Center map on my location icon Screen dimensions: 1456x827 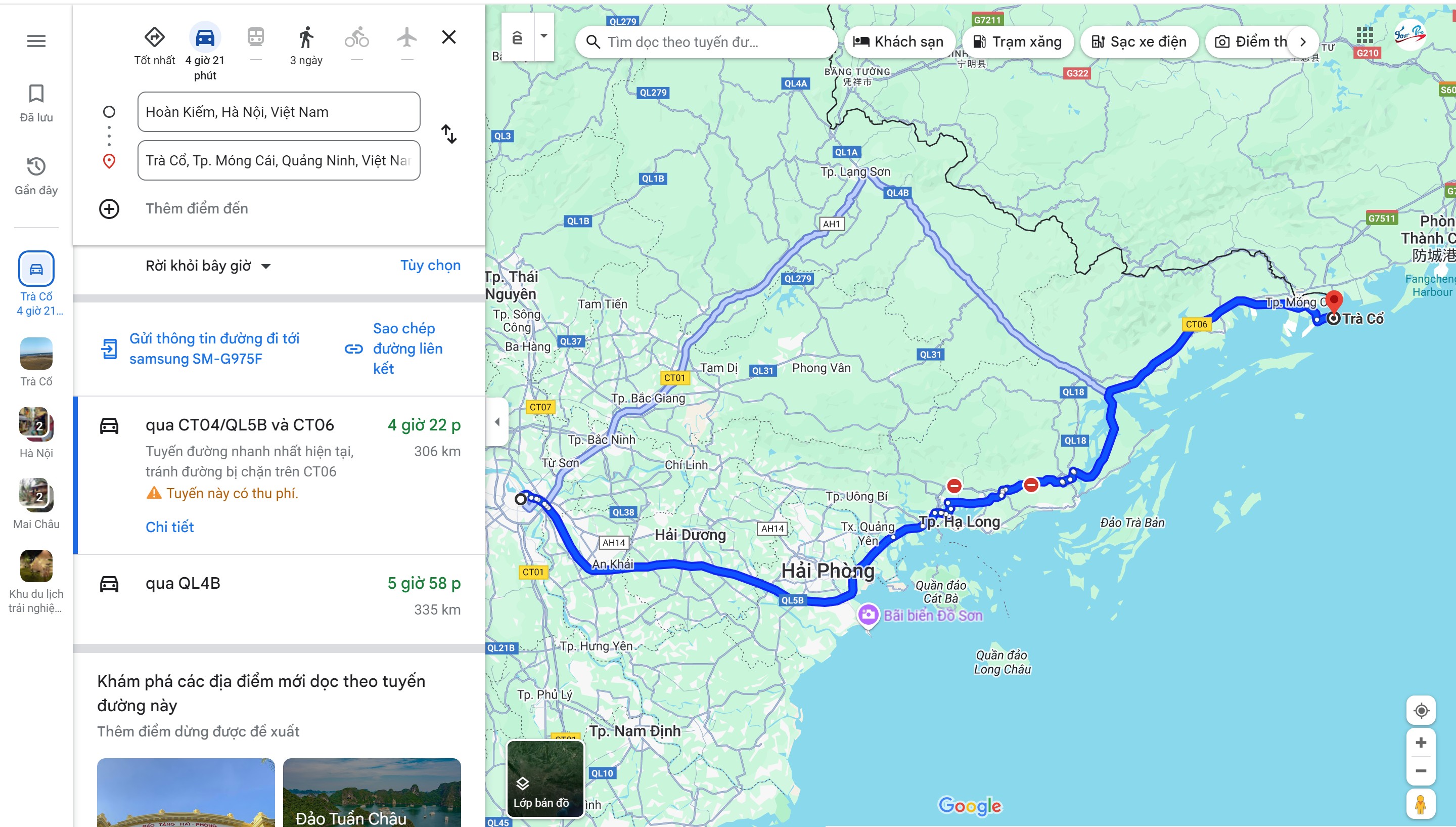(x=1421, y=711)
